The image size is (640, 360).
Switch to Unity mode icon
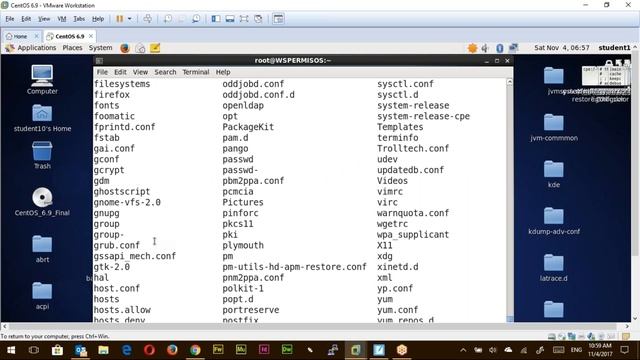pyautogui.click(x=258, y=19)
